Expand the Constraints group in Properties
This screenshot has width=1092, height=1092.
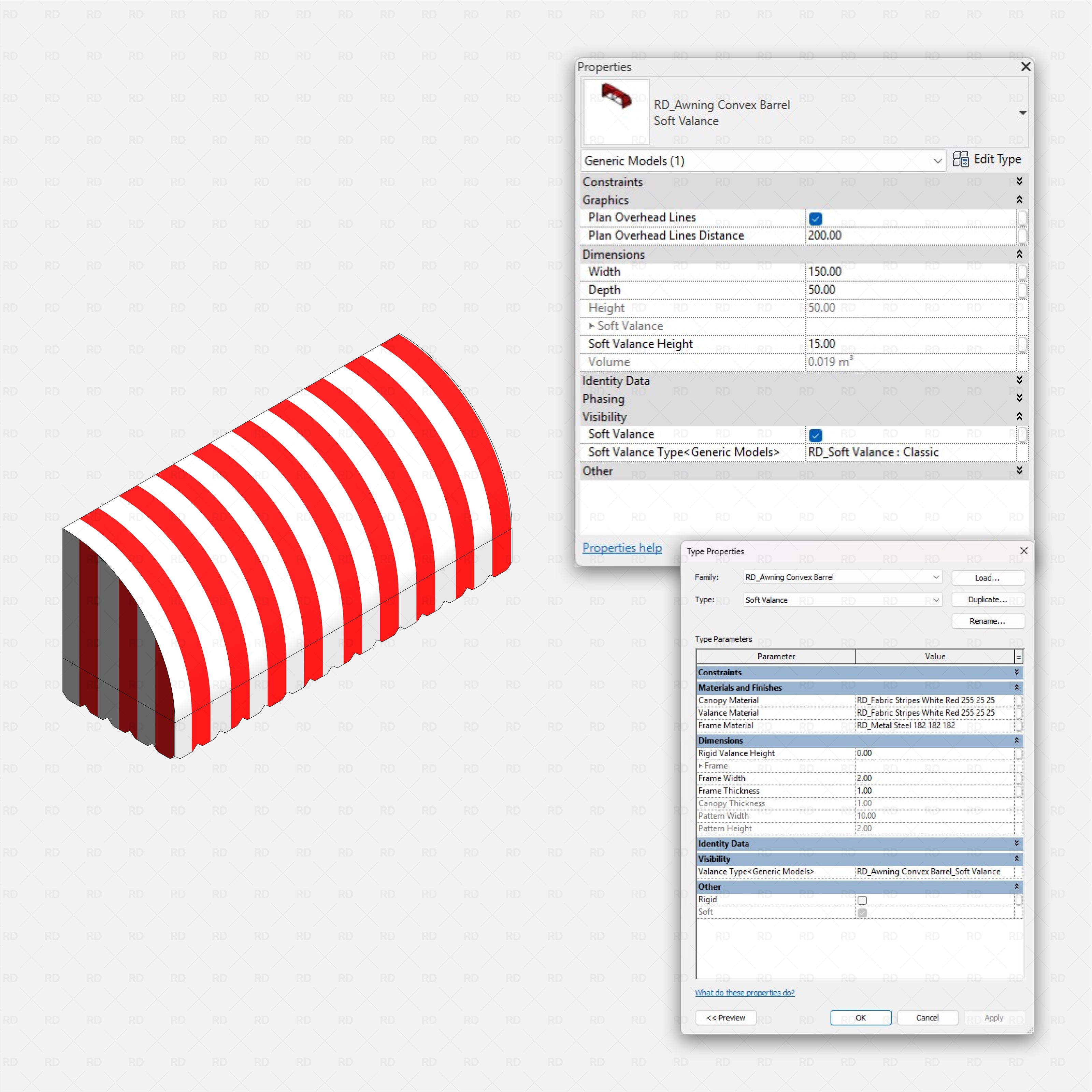[1019, 182]
